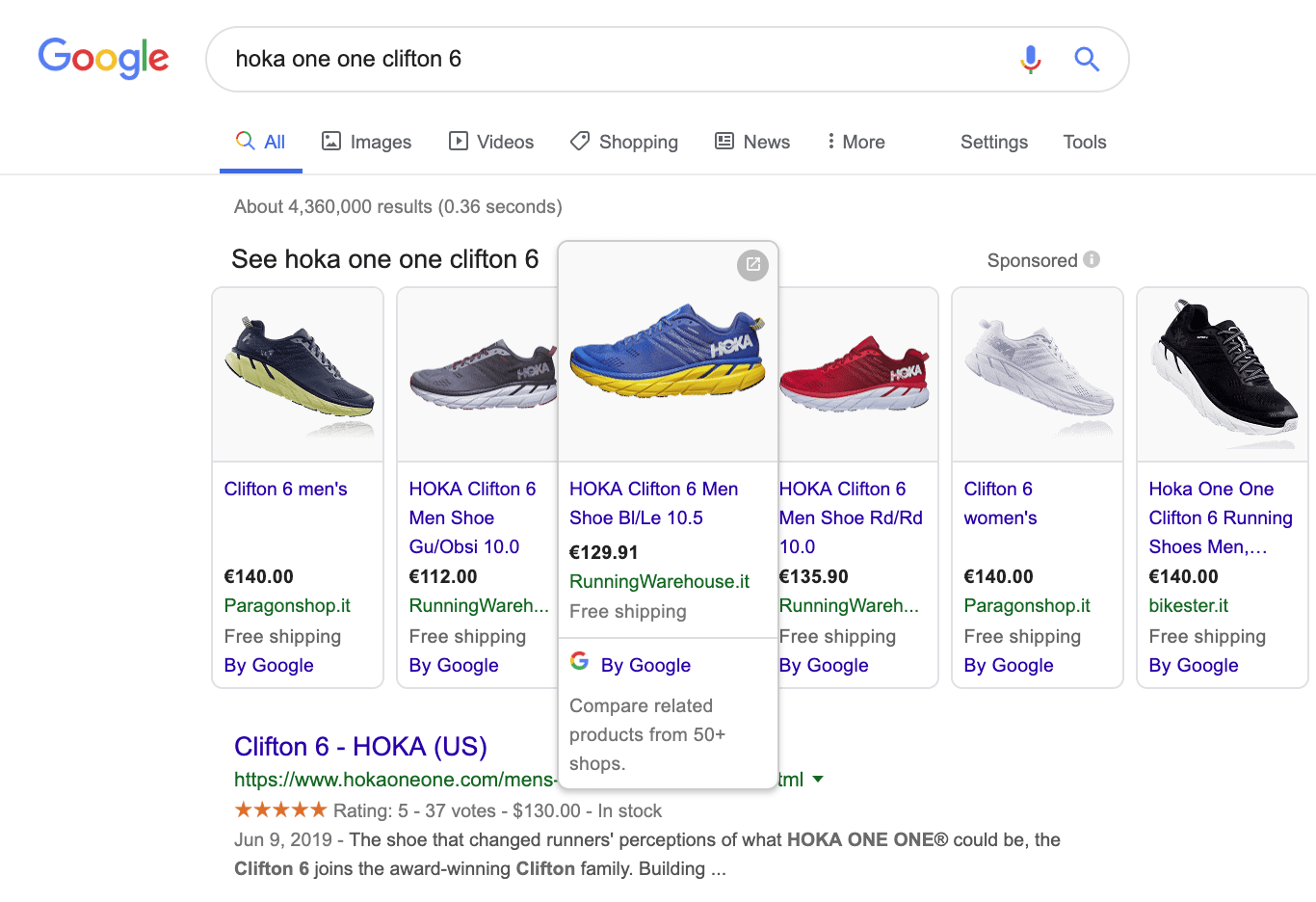The image size is (1316, 902).
Task: Click the Google logo
Action: (104, 59)
